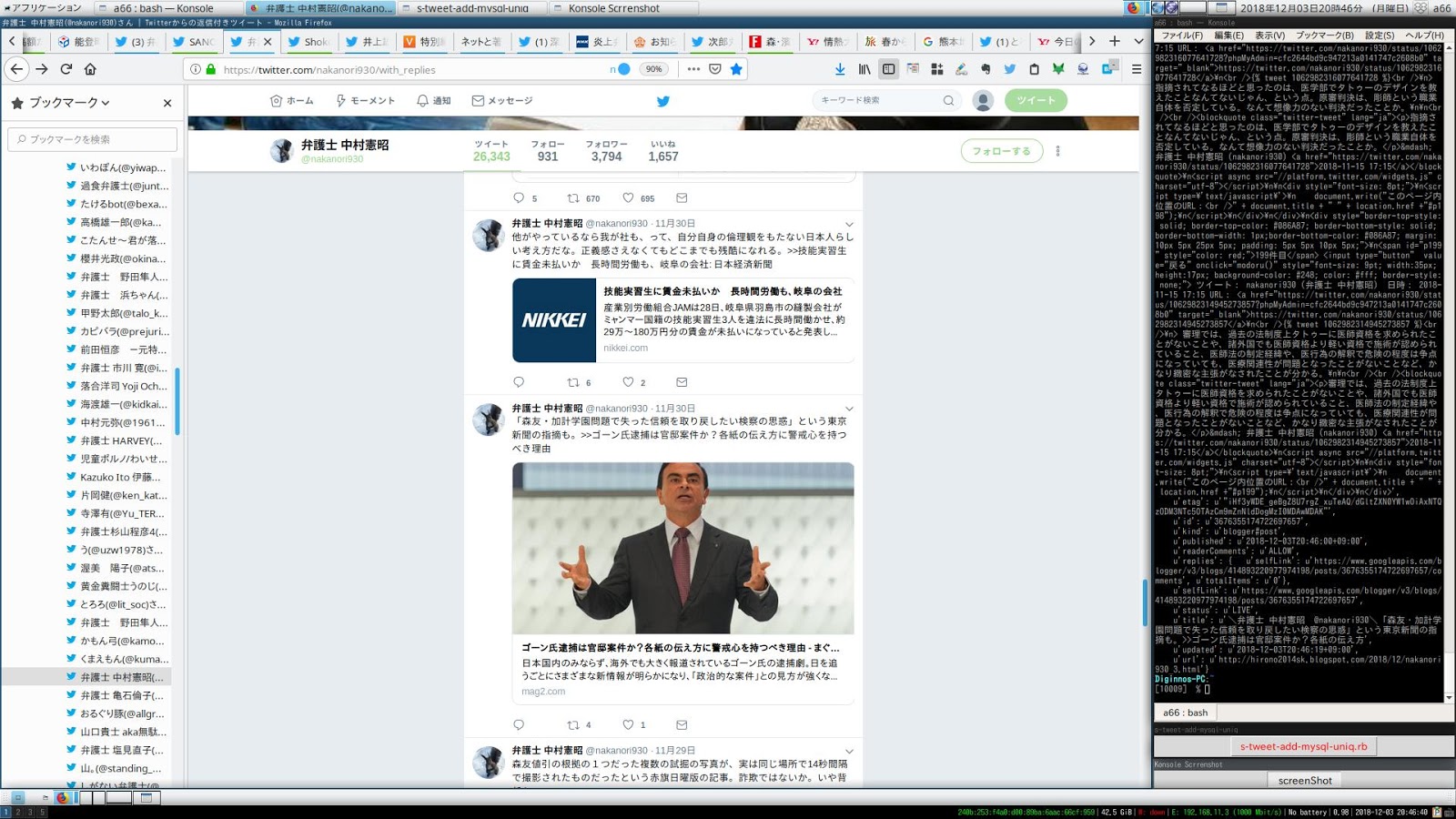Retweet the NIKKEI article tweet with 6 retweets

[573, 382]
